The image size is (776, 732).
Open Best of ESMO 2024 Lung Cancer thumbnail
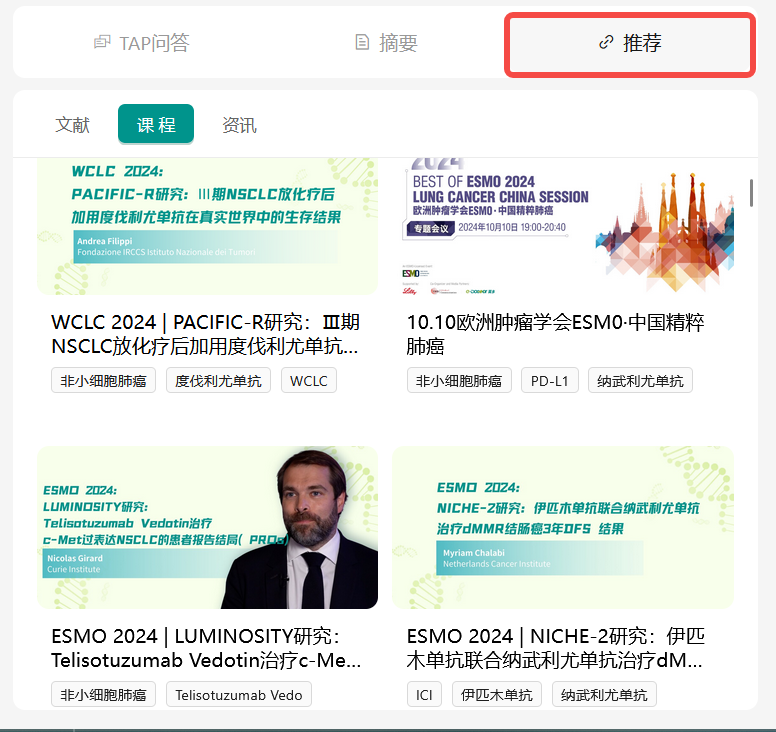pos(563,227)
